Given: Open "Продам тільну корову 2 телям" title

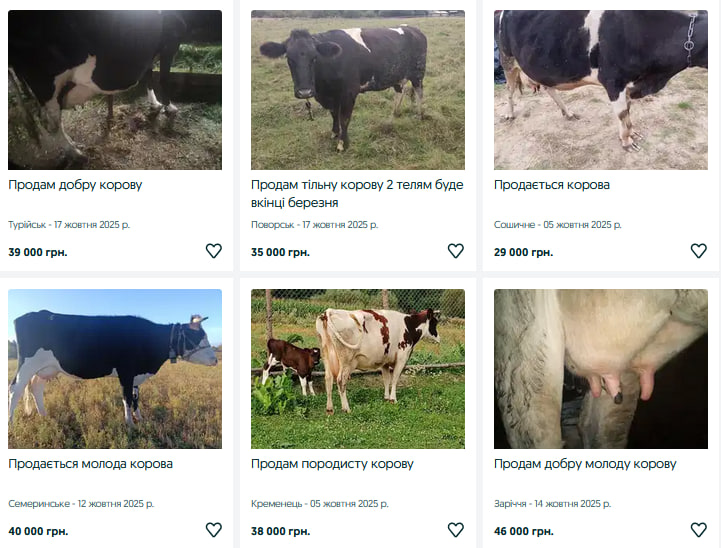Looking at the screenshot, I should pyautogui.click(x=357, y=194).
